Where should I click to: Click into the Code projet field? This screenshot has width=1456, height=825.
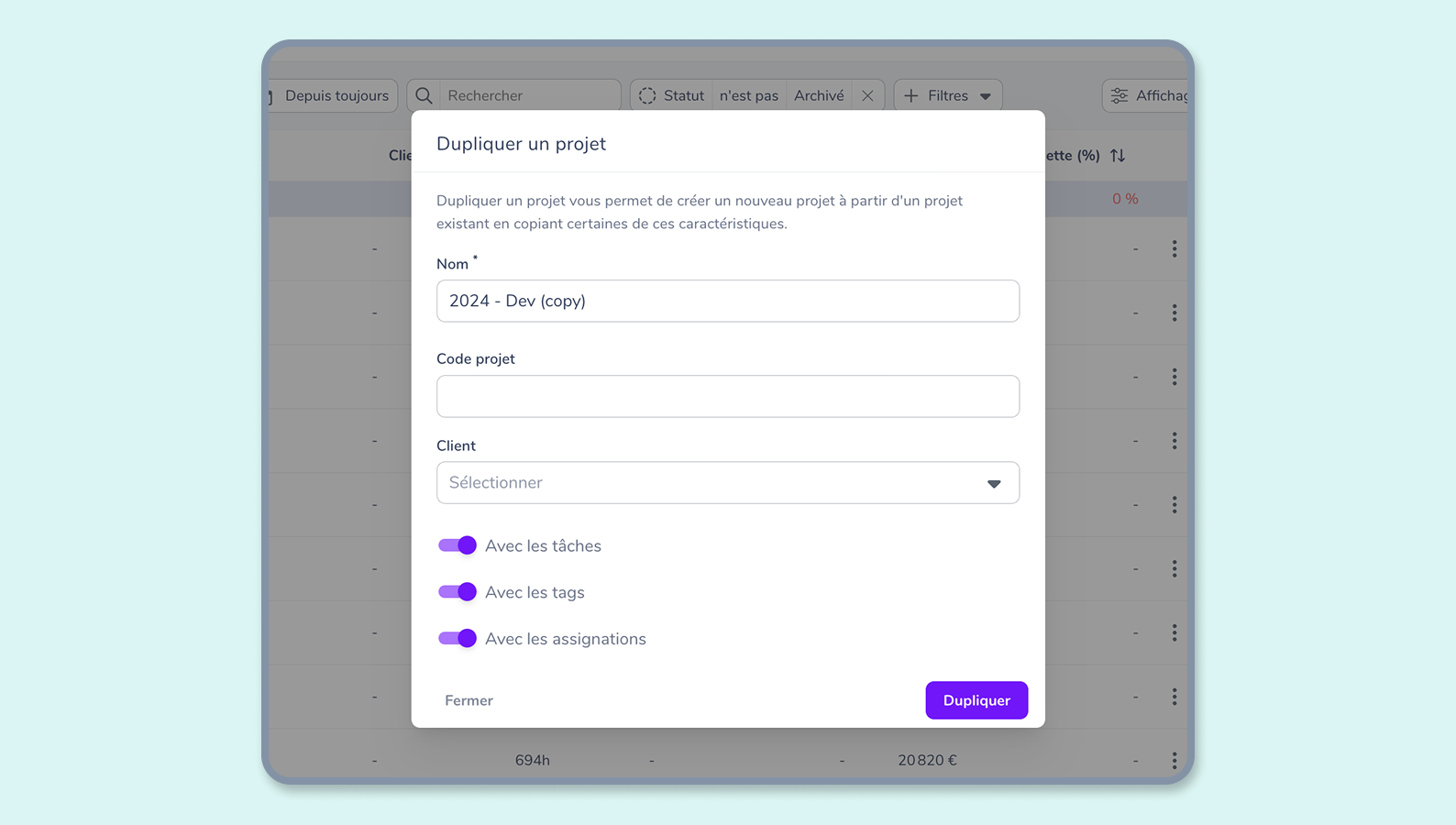click(727, 396)
